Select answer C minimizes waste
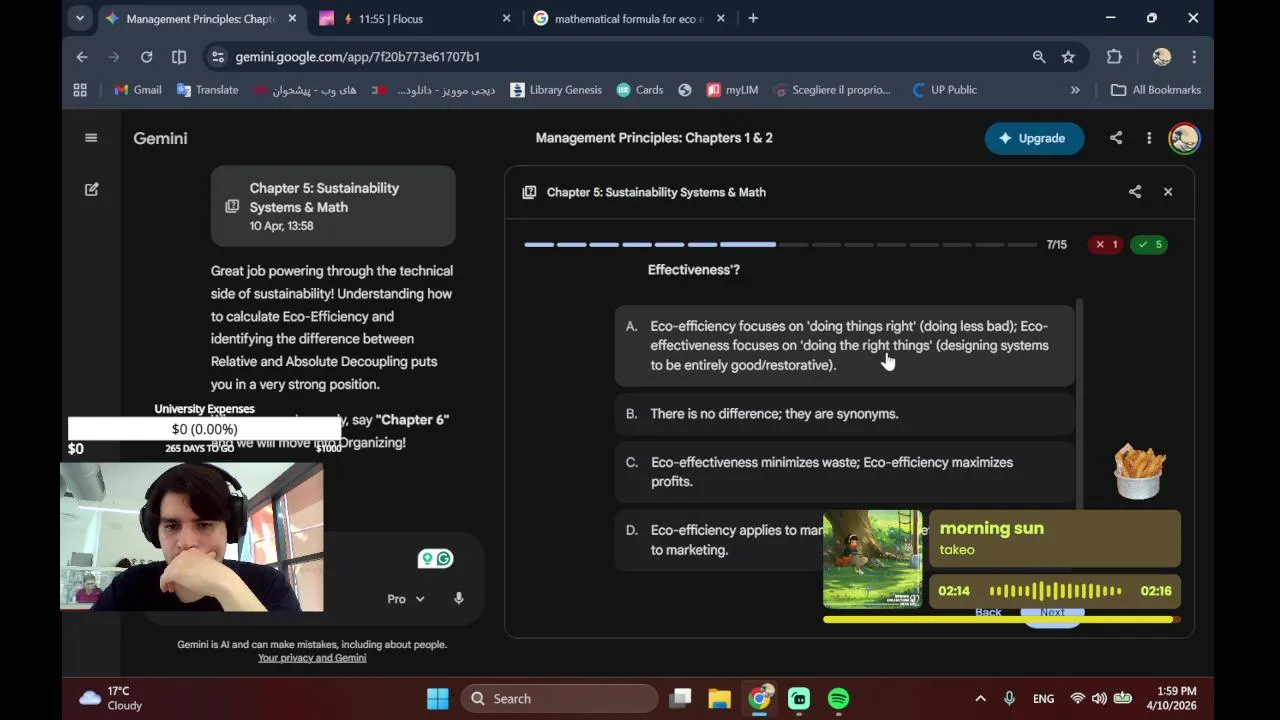Image resolution: width=1280 pixels, height=720 pixels. tap(844, 472)
